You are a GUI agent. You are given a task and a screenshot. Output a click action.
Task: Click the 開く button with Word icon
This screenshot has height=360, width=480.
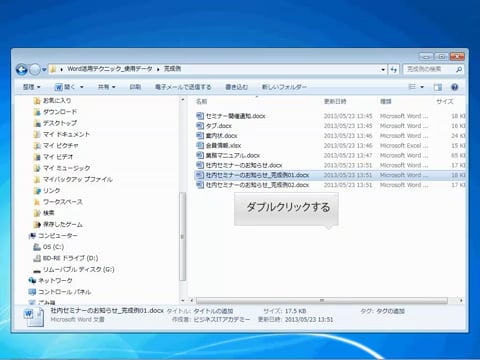point(65,87)
